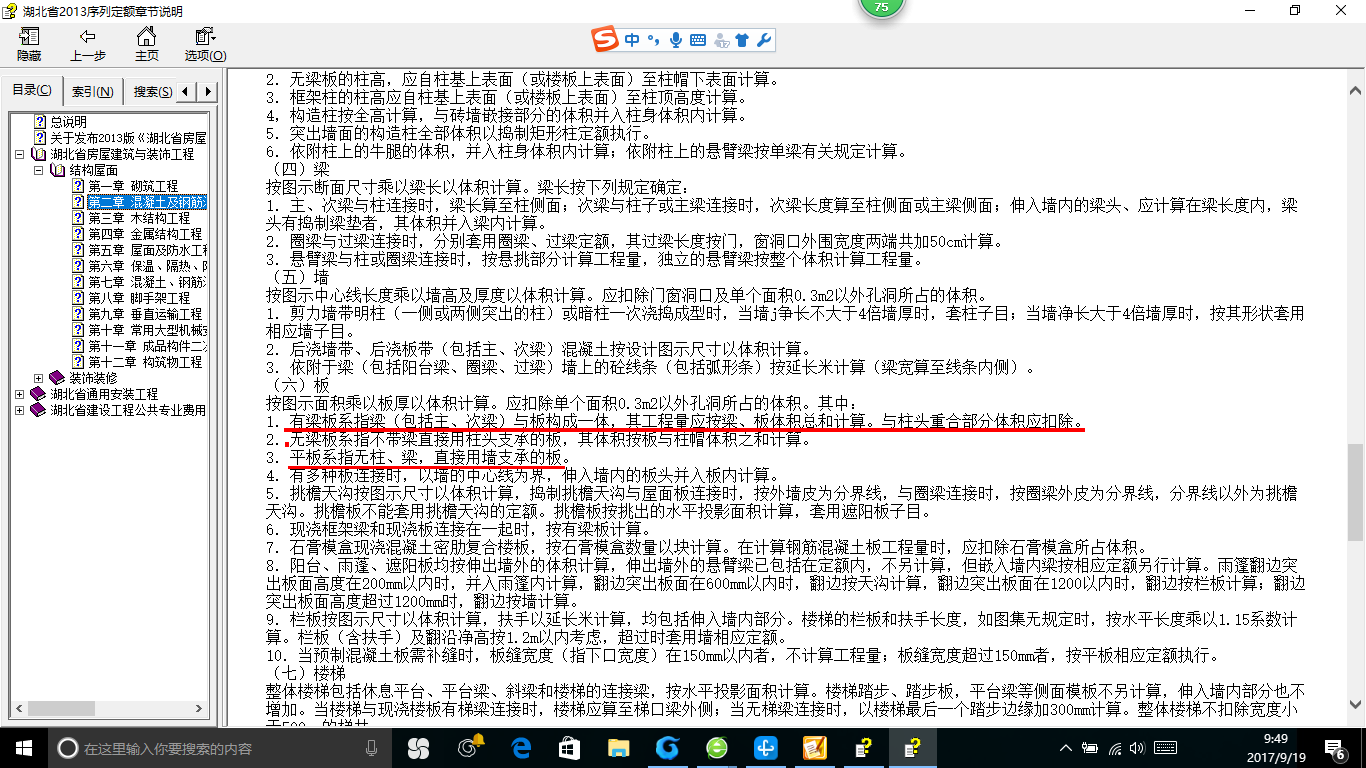Image resolution: width=1366 pixels, height=768 pixels.
Task: Open the 总说明 topic
Action: (x=69, y=122)
